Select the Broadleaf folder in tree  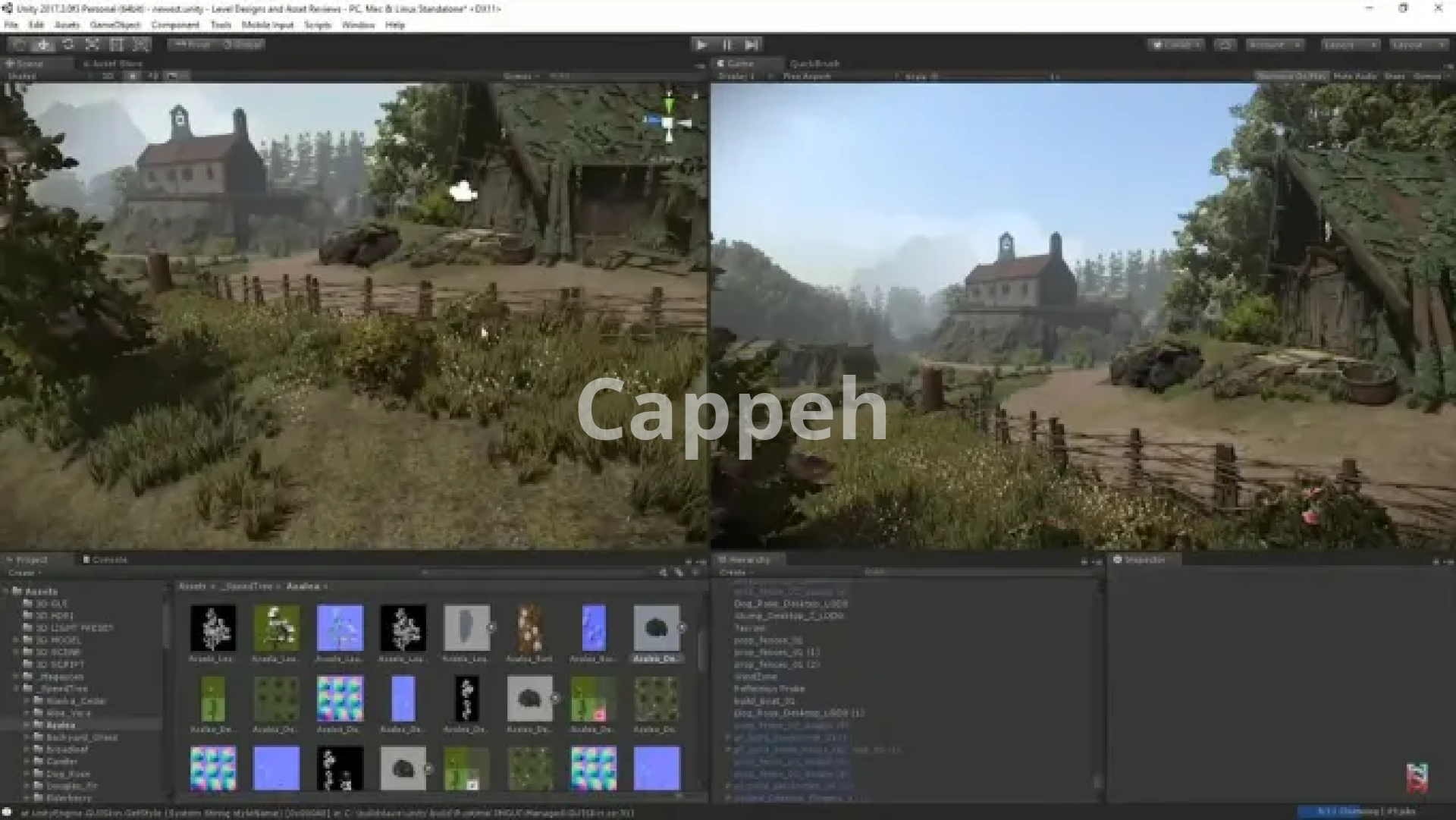tap(67, 749)
